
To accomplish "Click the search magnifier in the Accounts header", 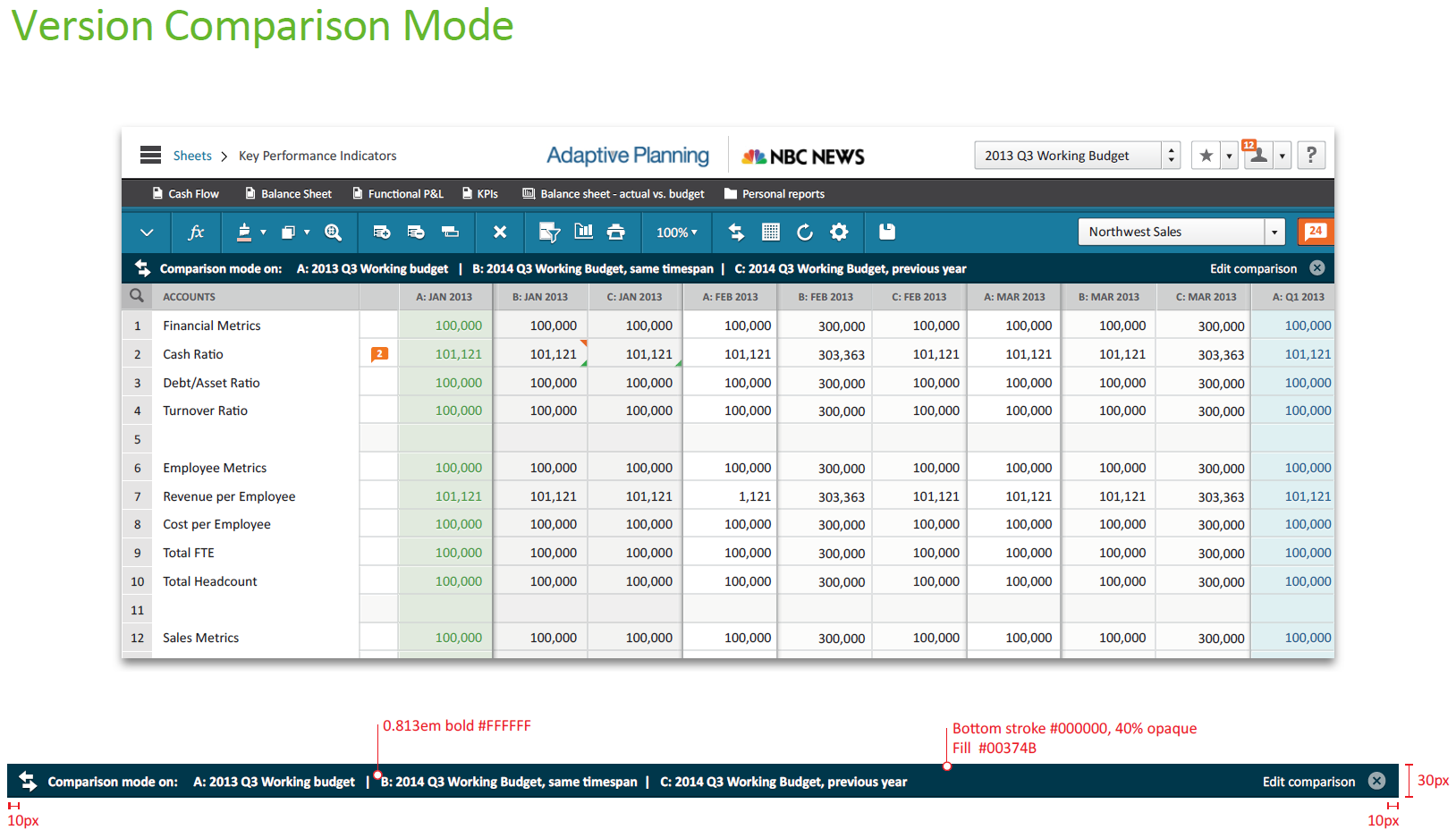I will (x=137, y=296).
